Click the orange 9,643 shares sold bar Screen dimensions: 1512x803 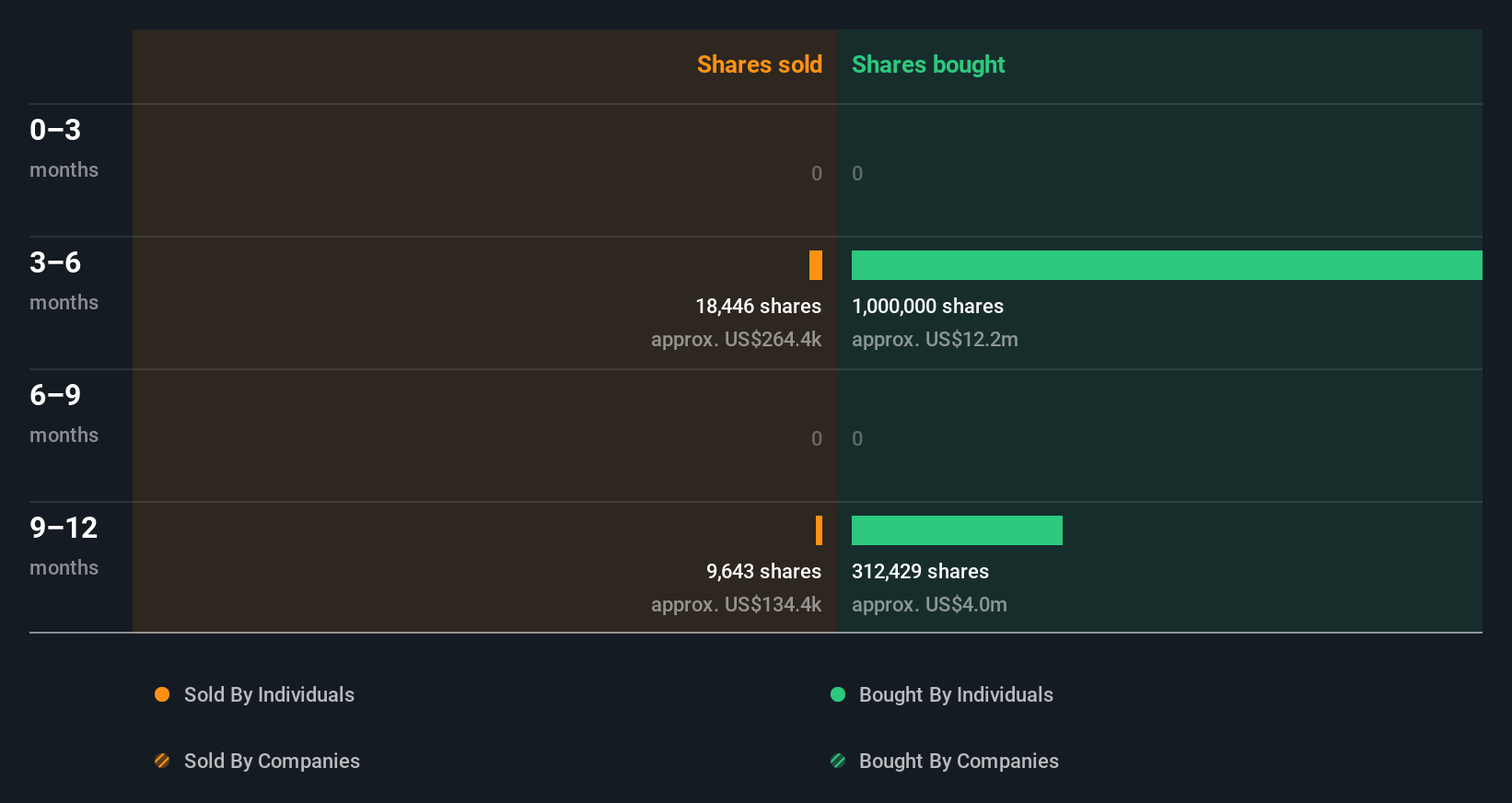pyautogui.click(x=819, y=530)
